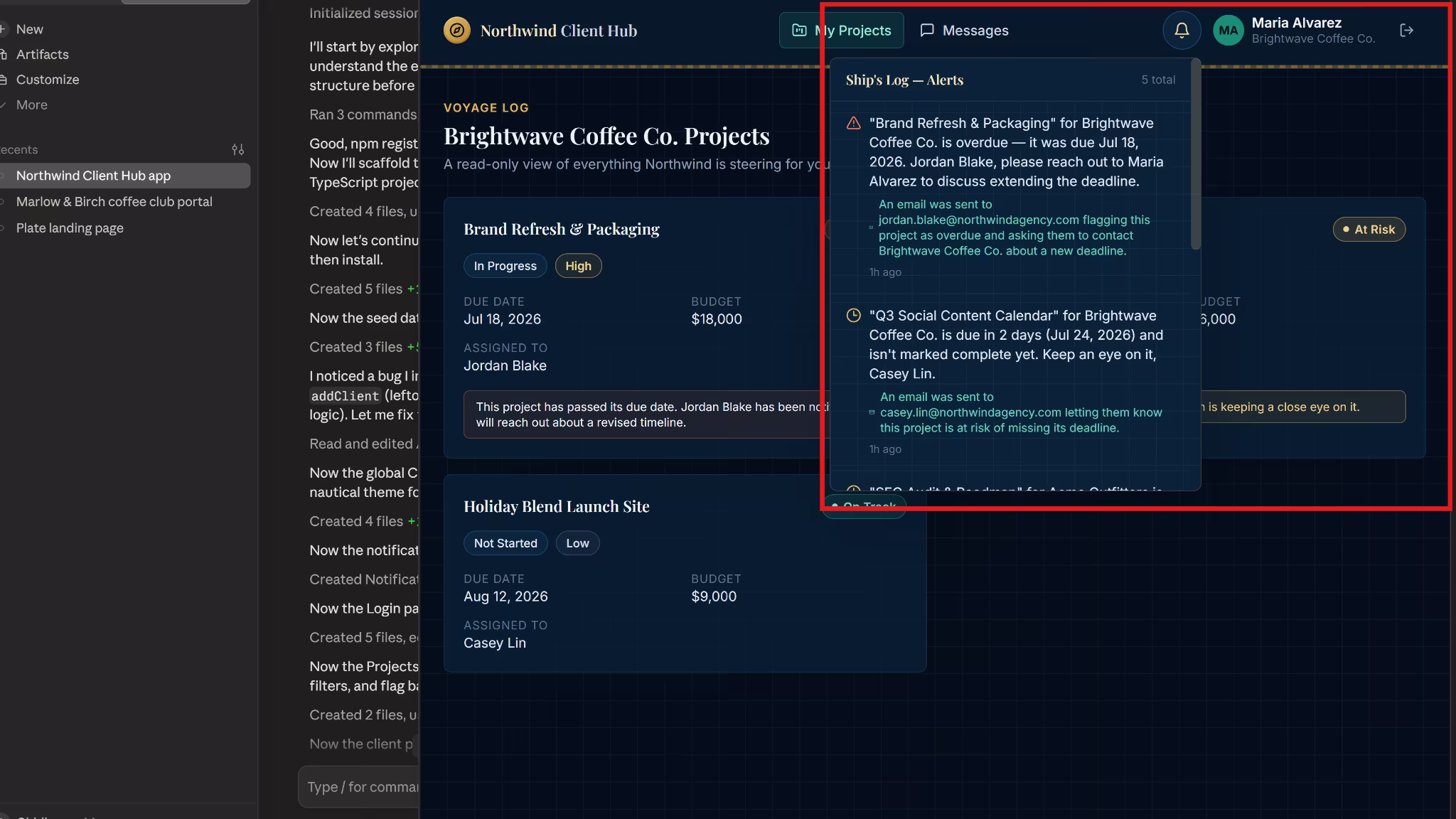Click the Messages speech bubble icon

pyautogui.click(x=927, y=31)
